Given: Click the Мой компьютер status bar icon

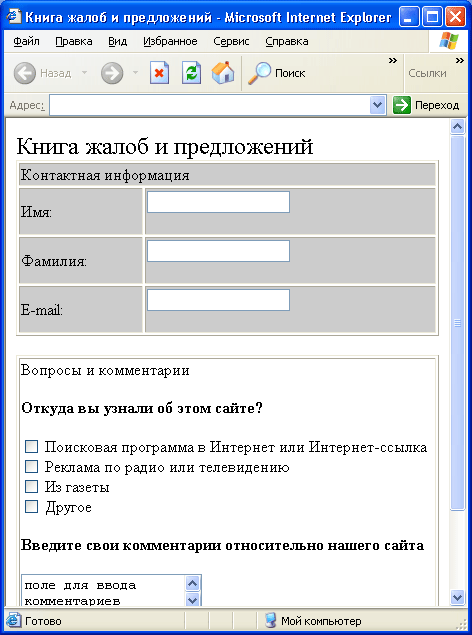Looking at the screenshot, I should tap(270, 620).
